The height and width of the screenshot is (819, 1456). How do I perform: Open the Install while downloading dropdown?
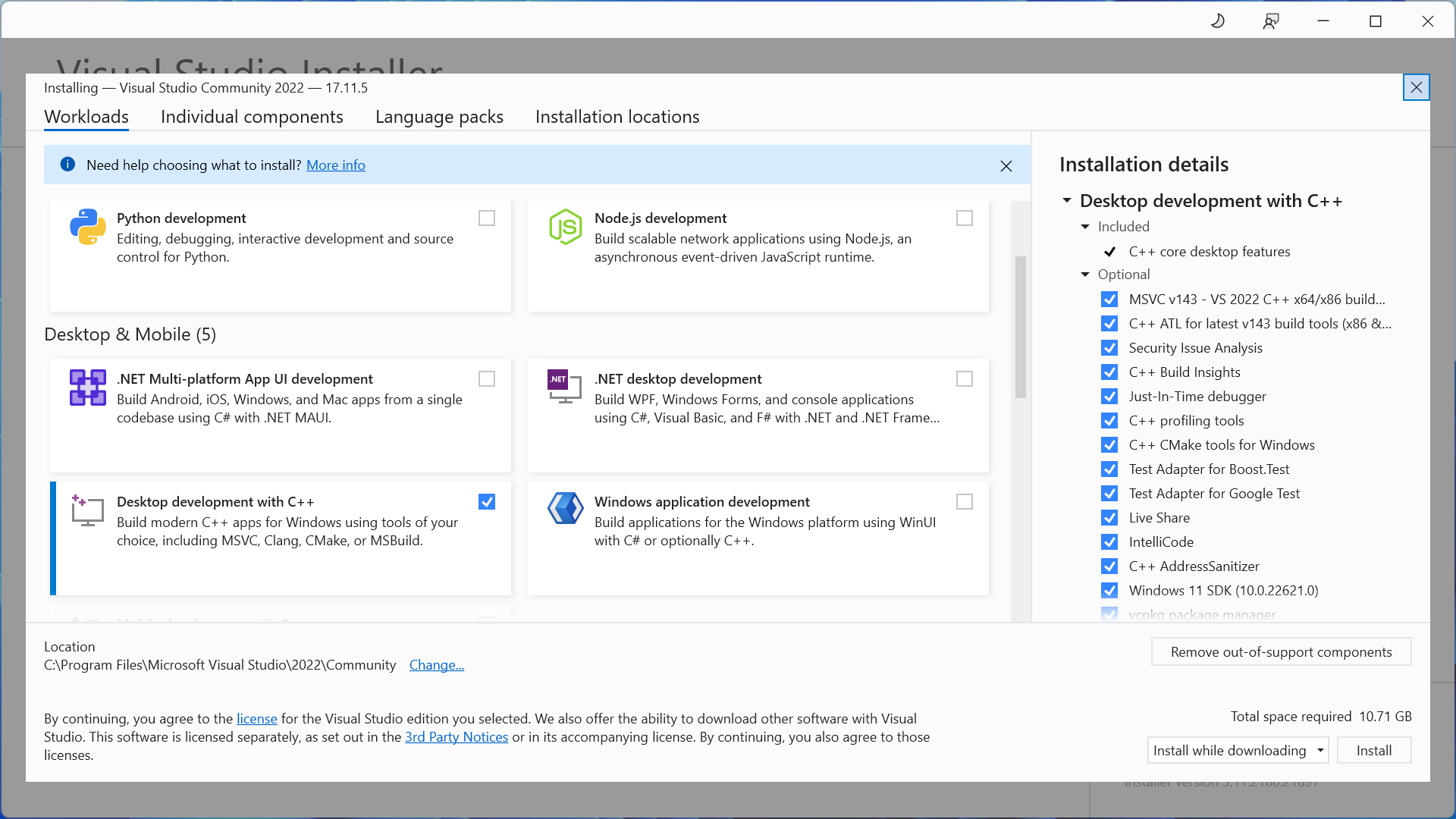(1319, 751)
